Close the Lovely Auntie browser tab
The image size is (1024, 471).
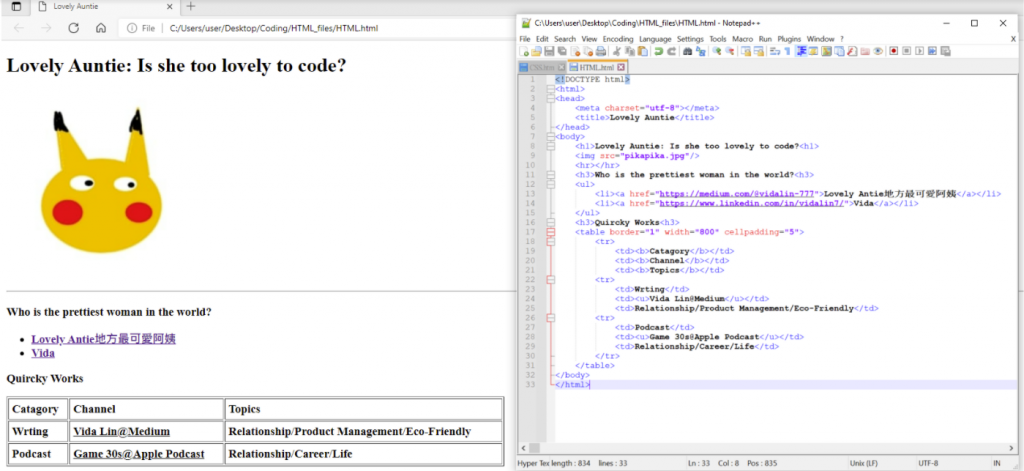click(x=170, y=7)
